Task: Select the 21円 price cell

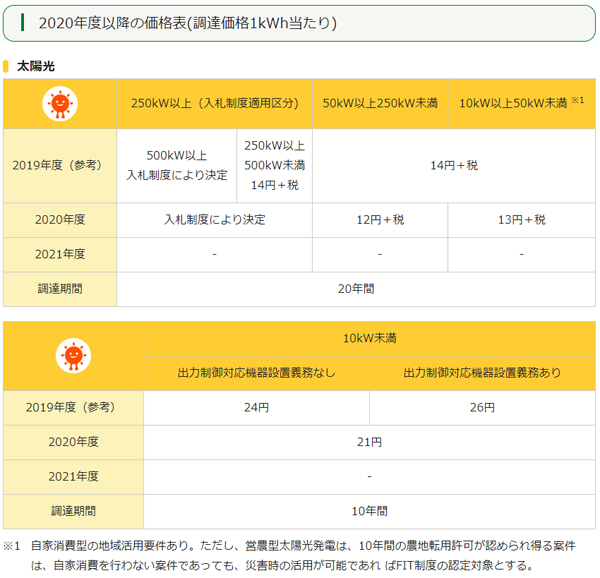Action: (369, 442)
